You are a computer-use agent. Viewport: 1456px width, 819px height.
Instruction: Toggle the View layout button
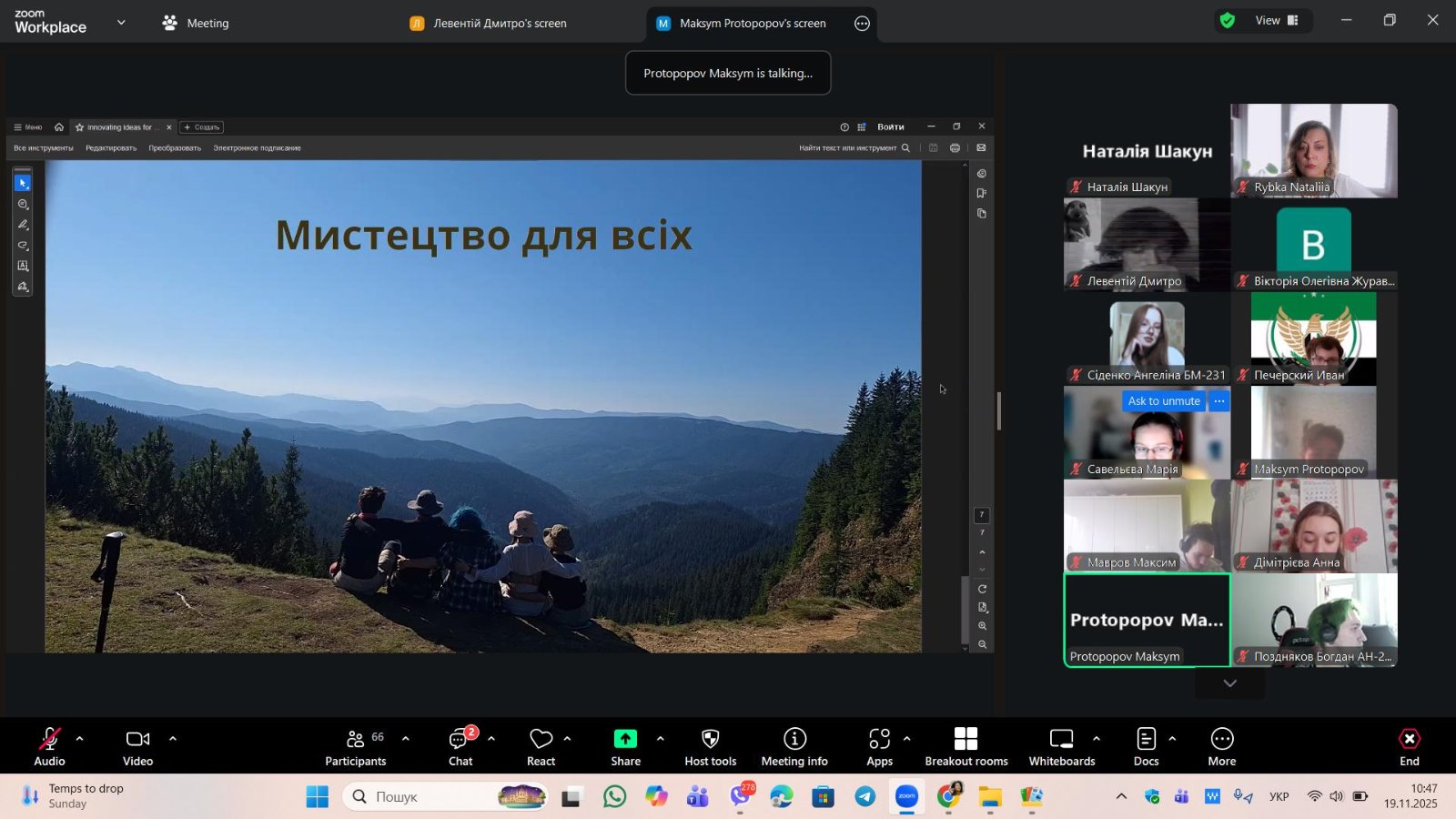[x=1276, y=20]
